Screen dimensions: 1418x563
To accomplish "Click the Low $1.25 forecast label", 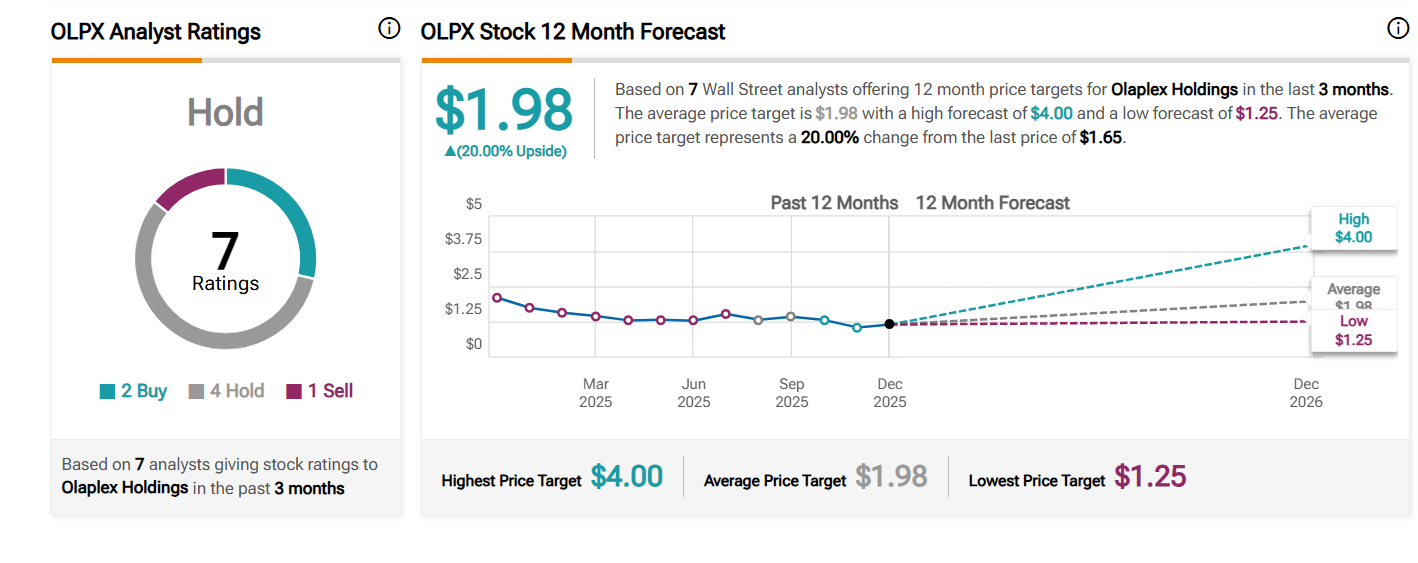I will tap(1353, 331).
